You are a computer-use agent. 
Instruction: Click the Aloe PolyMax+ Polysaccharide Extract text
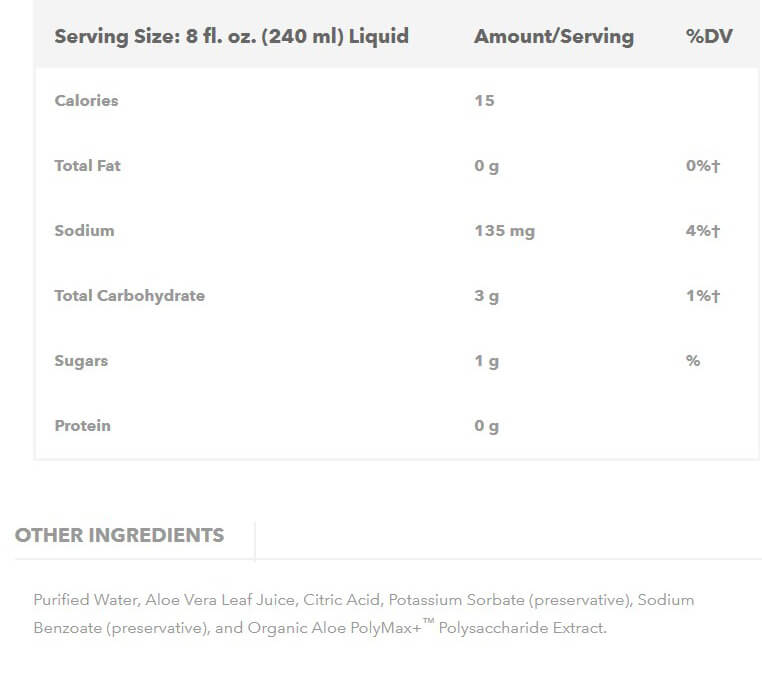[x=459, y=627]
